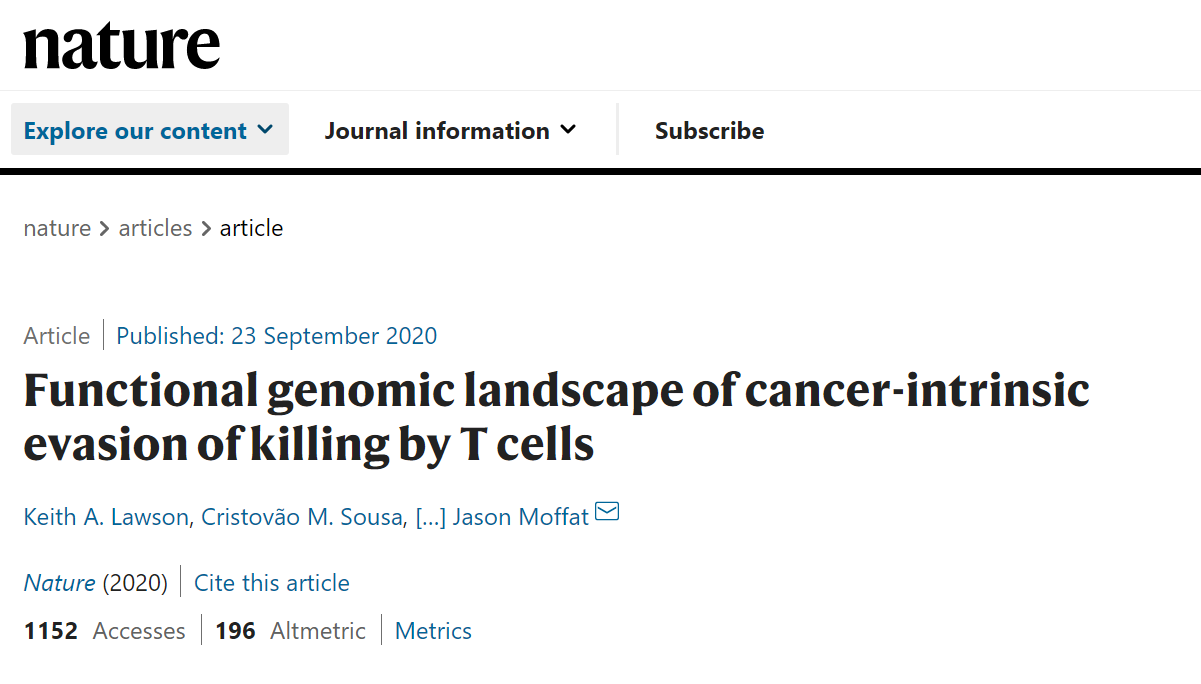Viewport: 1201px width, 684px height.
Task: Go to the articles breadcrumb link
Action: pos(155,228)
